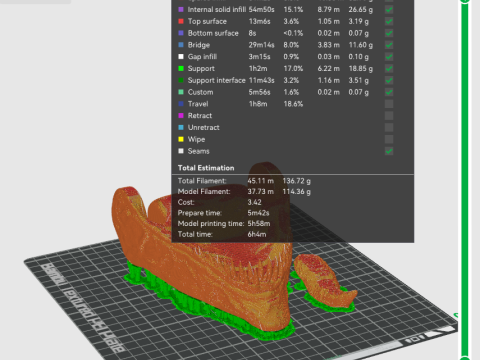The width and height of the screenshot is (480, 360).
Task: Click the small sliced model on plate
Action: click(x=323, y=282)
